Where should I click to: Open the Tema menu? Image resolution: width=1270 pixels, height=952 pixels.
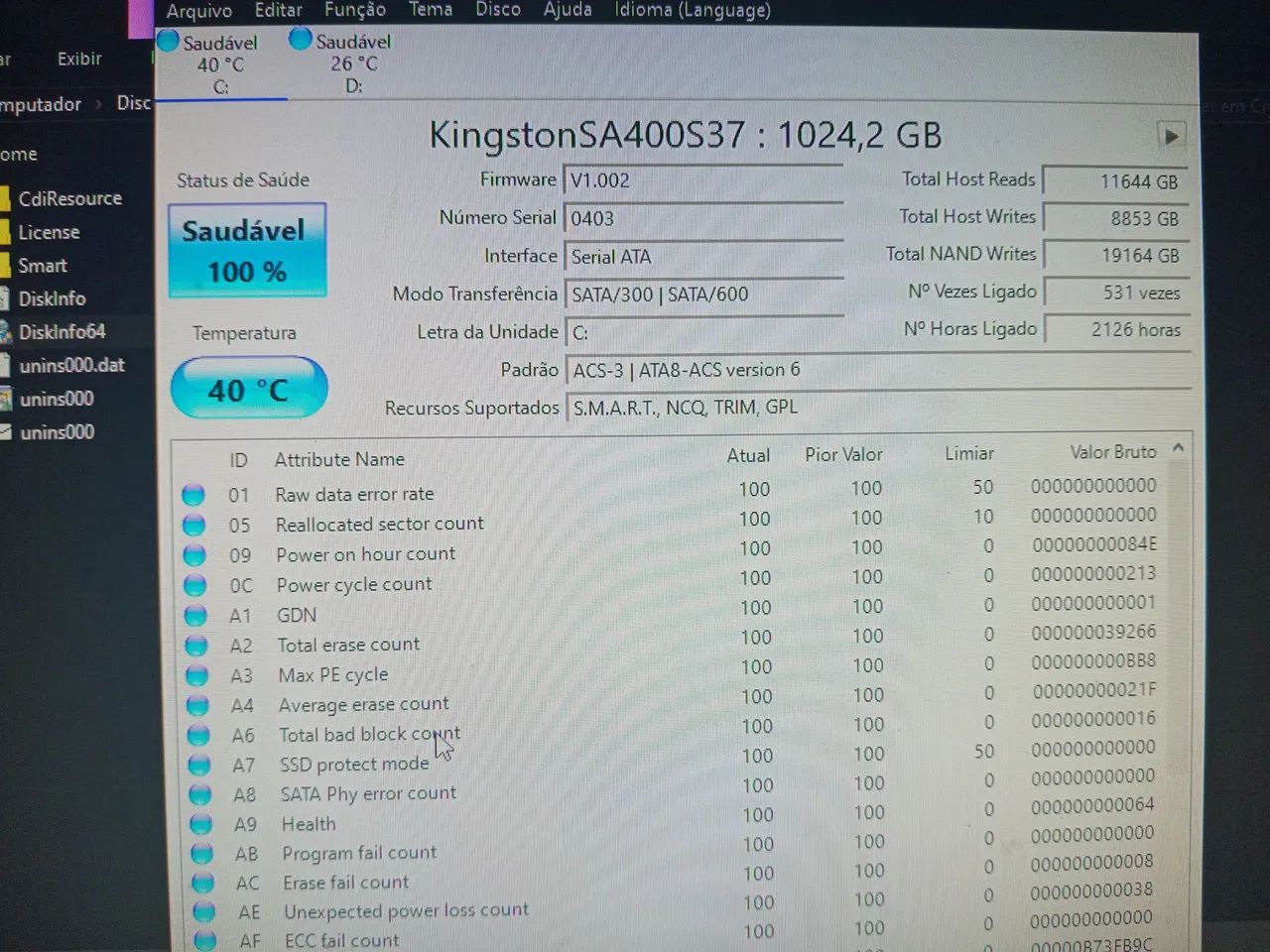click(x=430, y=9)
